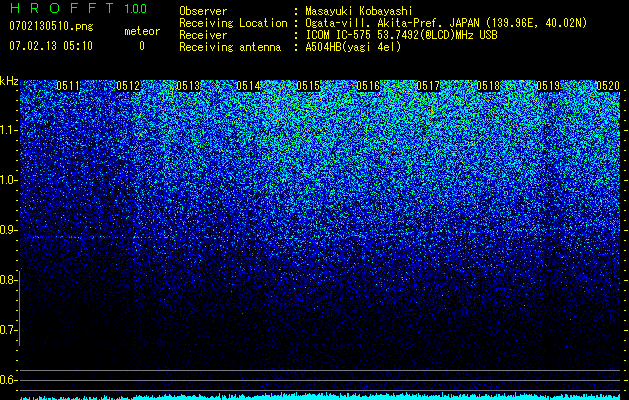
Task: Click the observer name Masayuki Kobayashi
Action: click(x=359, y=11)
